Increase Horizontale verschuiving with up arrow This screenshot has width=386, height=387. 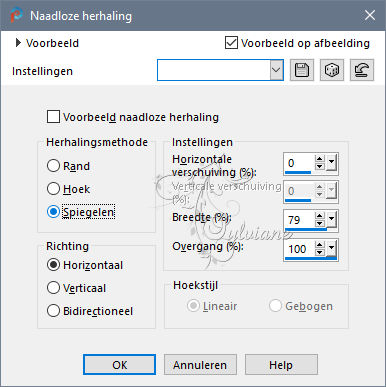(x=320, y=159)
